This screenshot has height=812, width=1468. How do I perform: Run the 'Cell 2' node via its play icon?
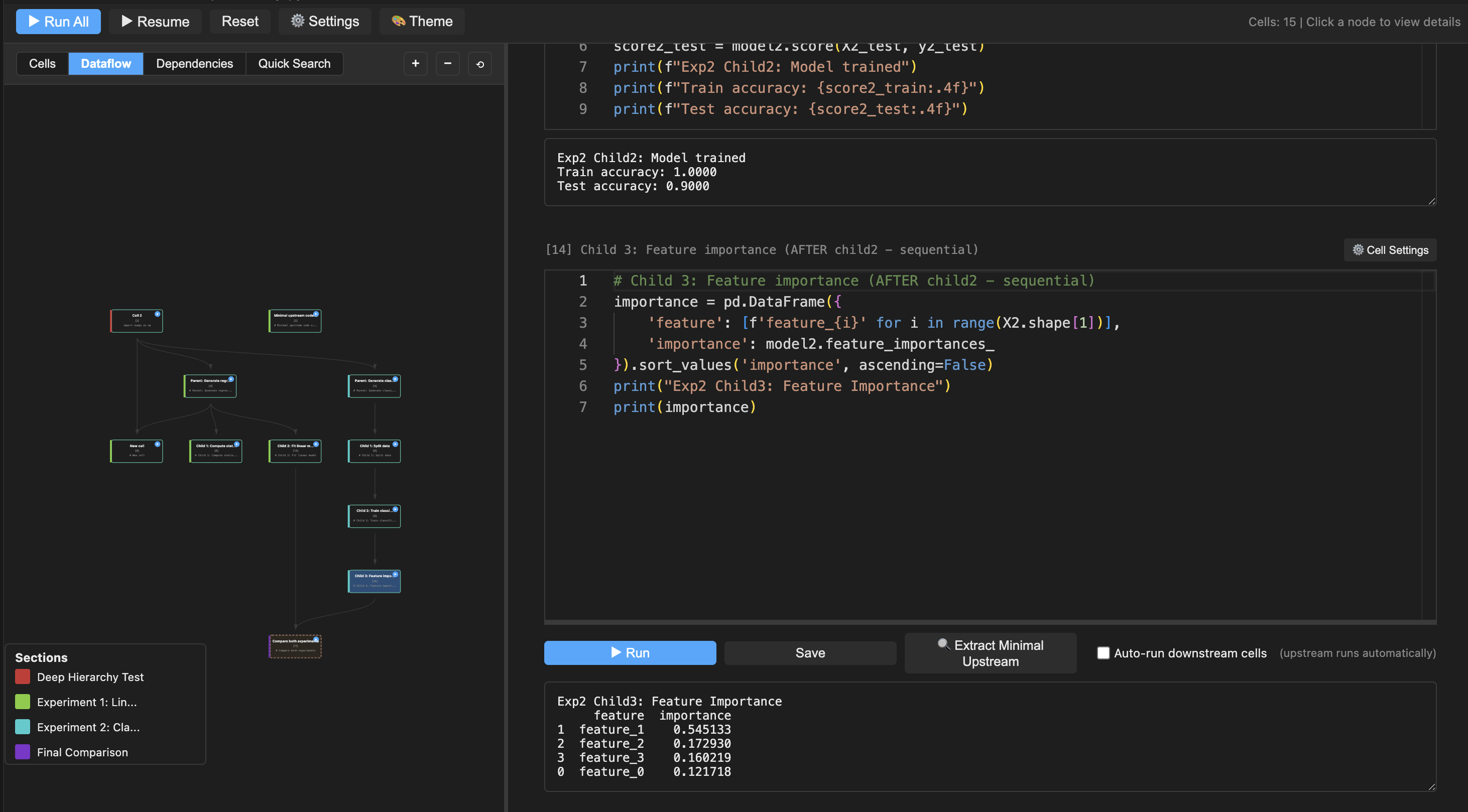158,314
